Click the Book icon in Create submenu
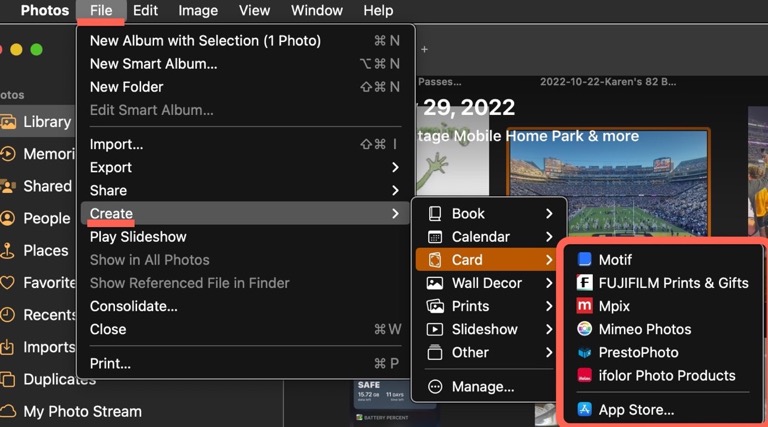 click(x=435, y=214)
